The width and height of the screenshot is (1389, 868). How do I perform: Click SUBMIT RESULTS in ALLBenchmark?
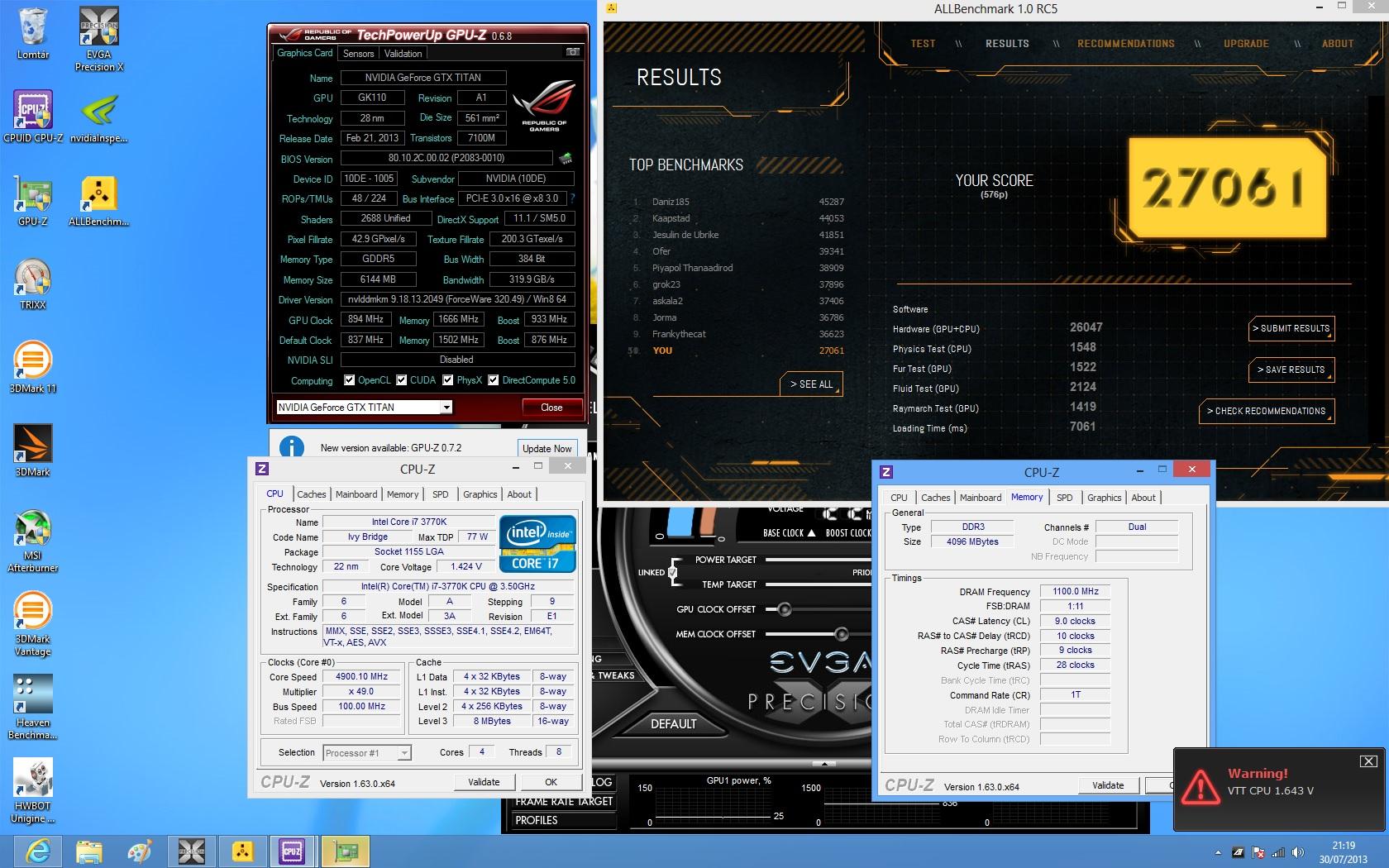[1291, 328]
